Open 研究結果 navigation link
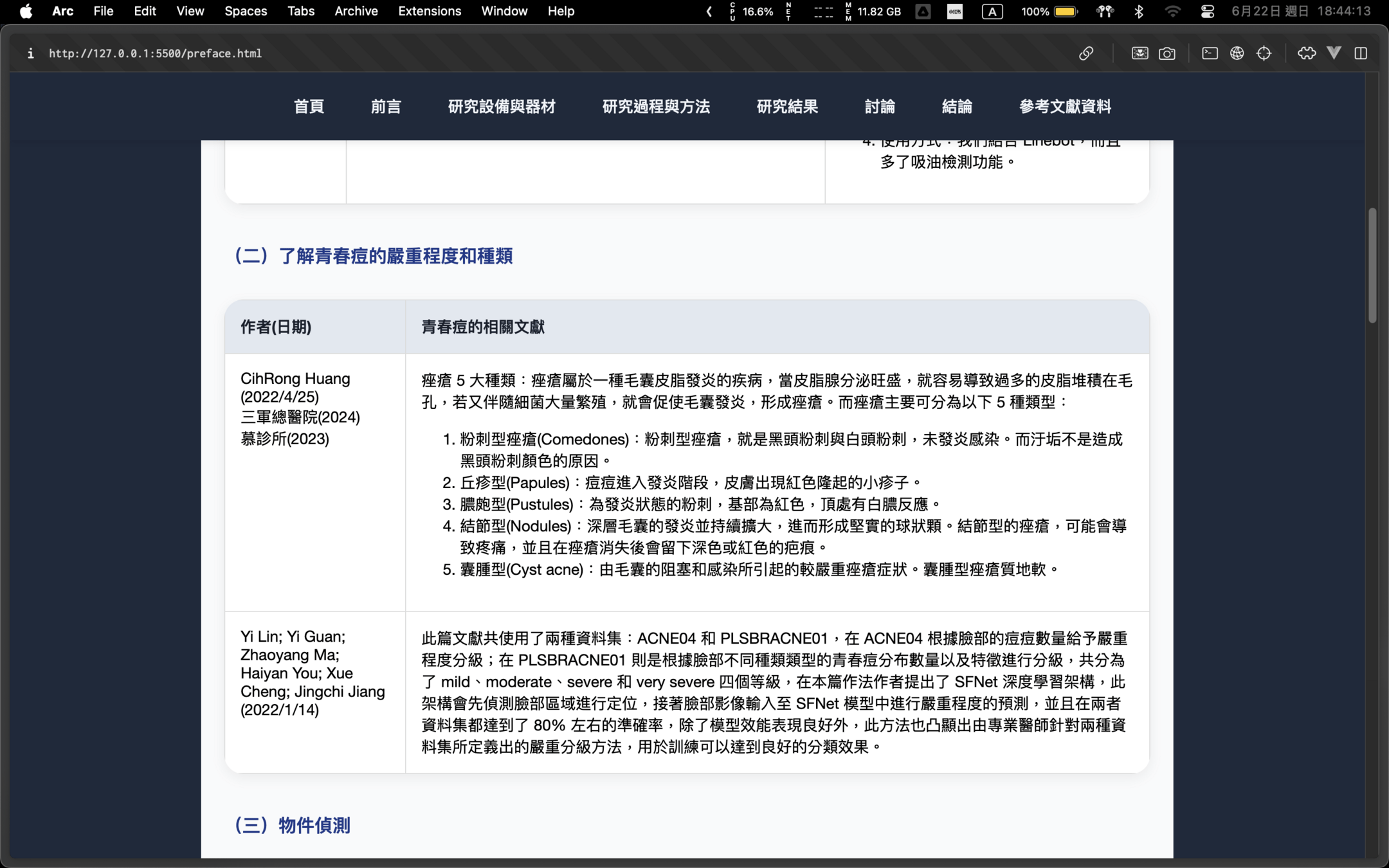The height and width of the screenshot is (868, 1389). tap(787, 106)
